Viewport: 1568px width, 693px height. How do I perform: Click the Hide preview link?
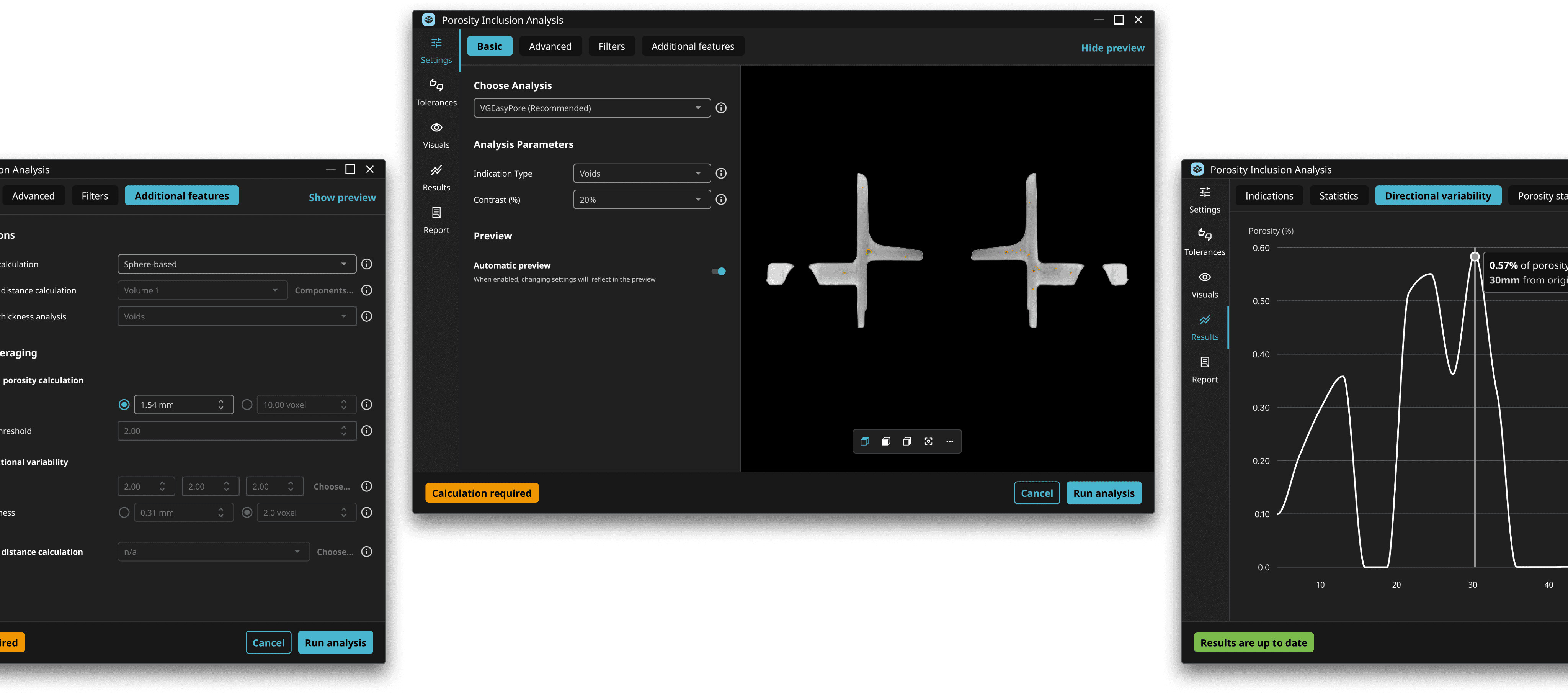[x=1112, y=48]
